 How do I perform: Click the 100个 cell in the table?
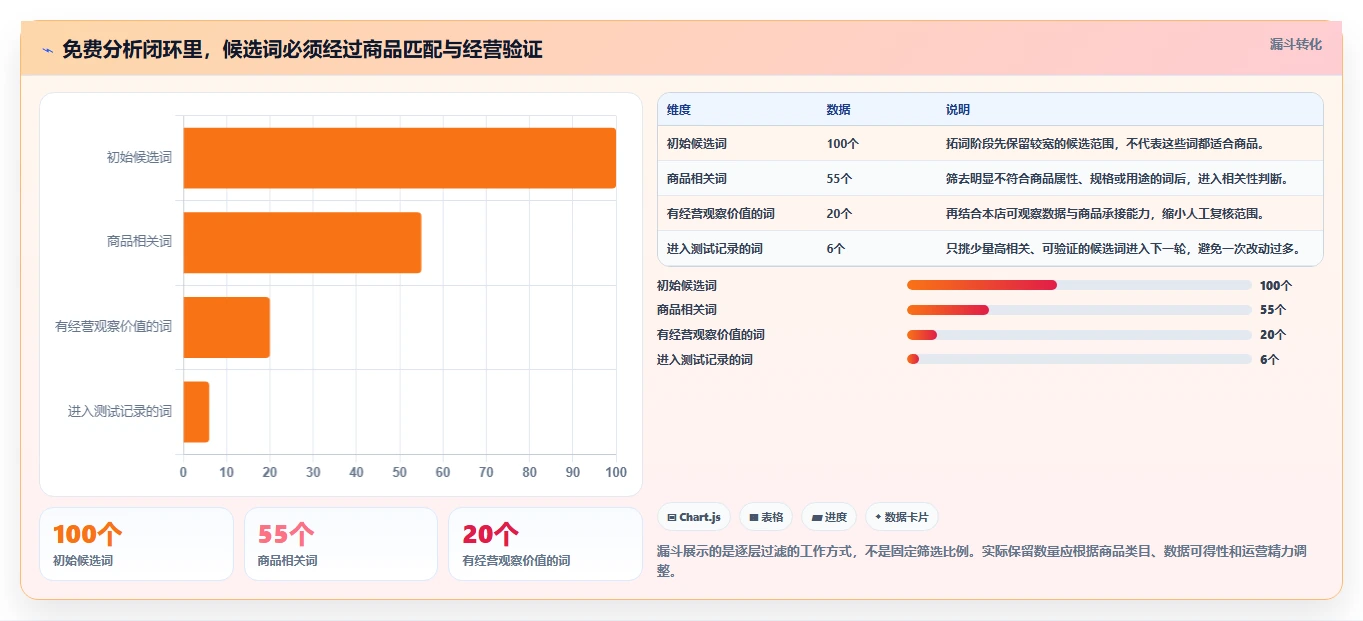click(843, 144)
